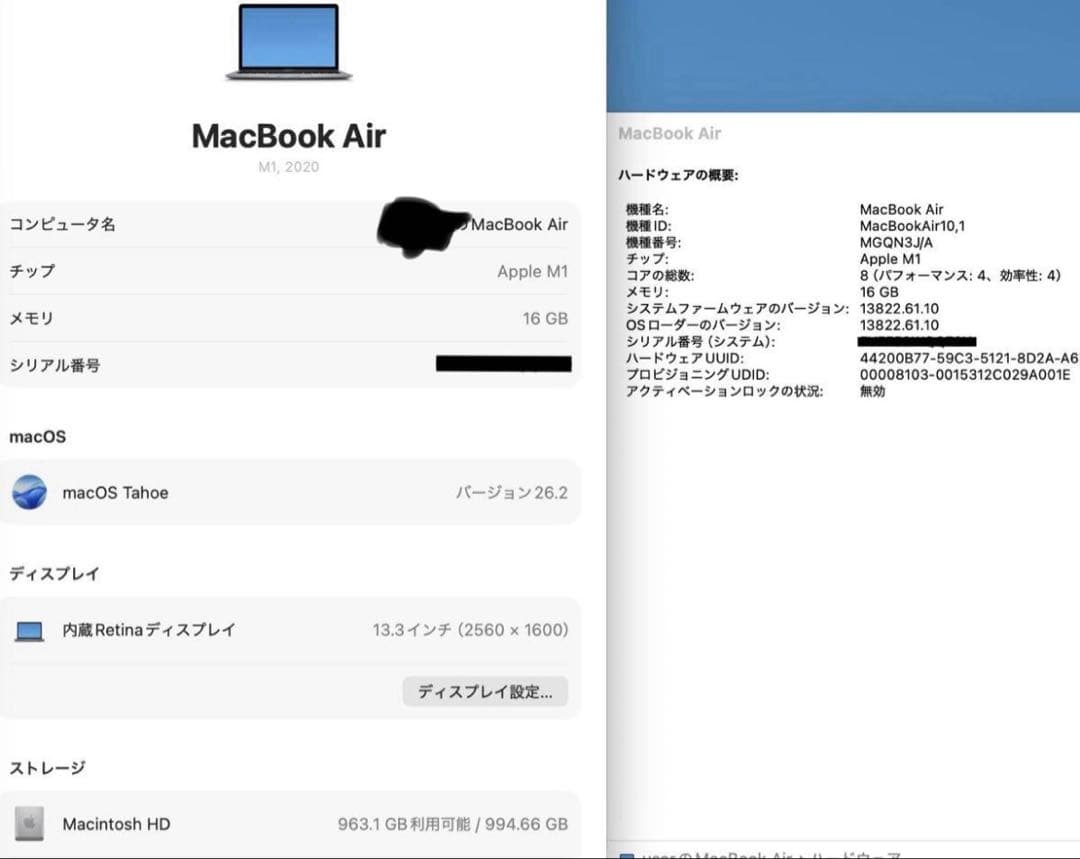Select the Apple M1 value in About pane
This screenshot has height=859, width=1080.
point(532,271)
